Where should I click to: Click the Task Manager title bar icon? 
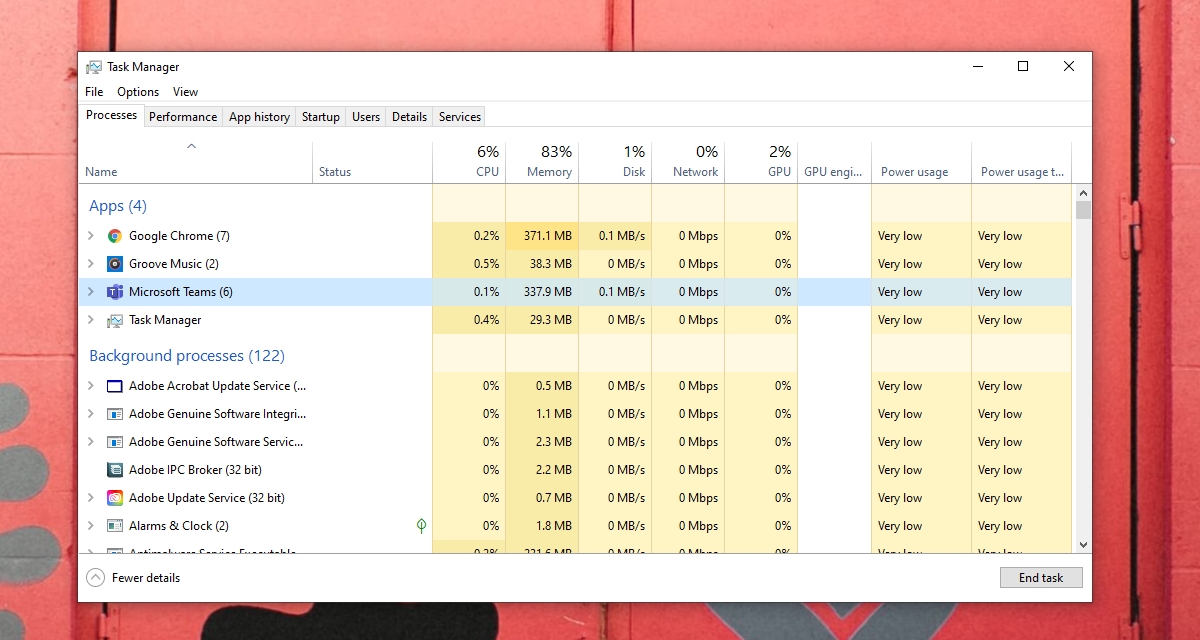[94, 67]
